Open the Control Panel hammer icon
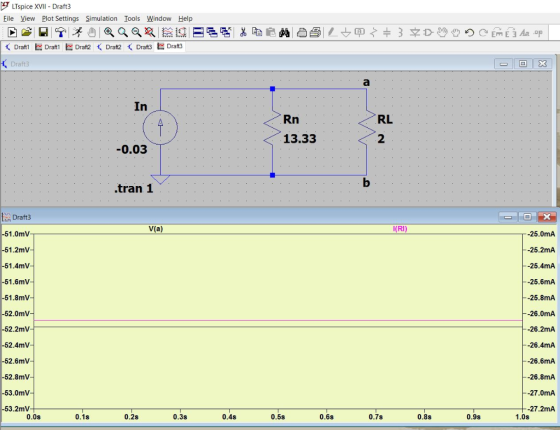 [x=60, y=32]
